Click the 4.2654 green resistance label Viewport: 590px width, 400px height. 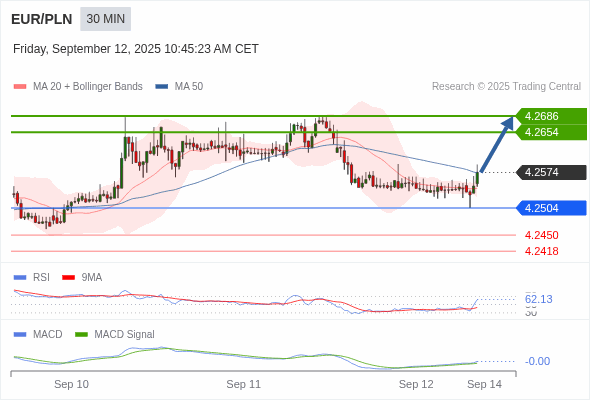[551, 132]
